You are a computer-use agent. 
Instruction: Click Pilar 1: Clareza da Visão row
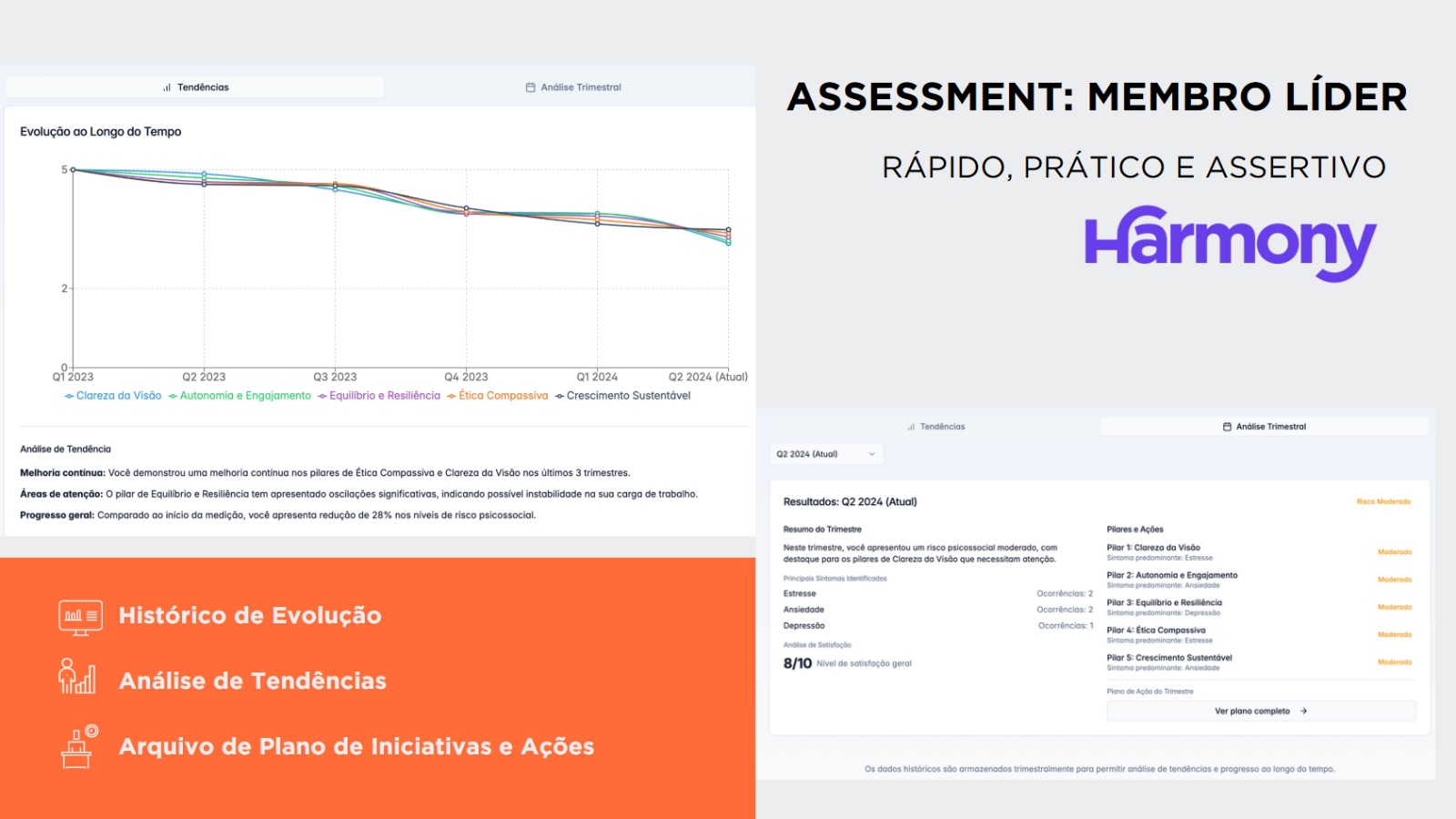click(x=1259, y=552)
